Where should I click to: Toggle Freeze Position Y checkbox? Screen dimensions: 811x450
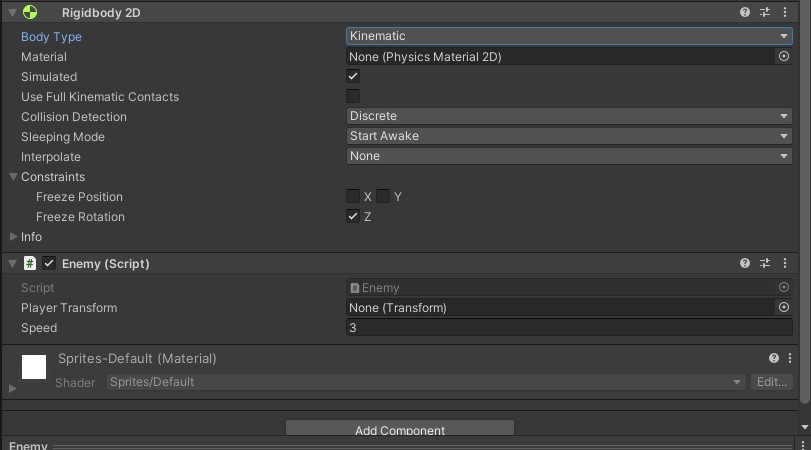point(383,196)
